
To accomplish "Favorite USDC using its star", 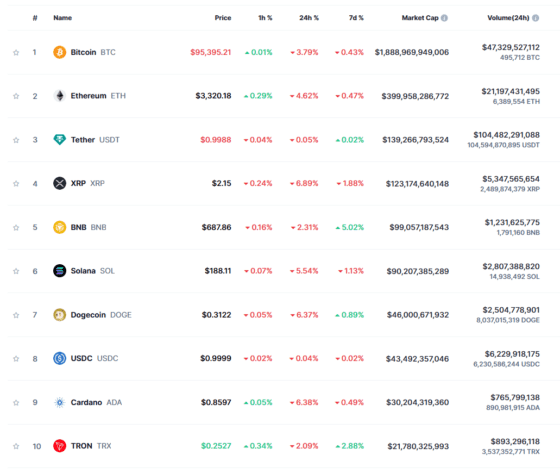I will pyautogui.click(x=16, y=359).
